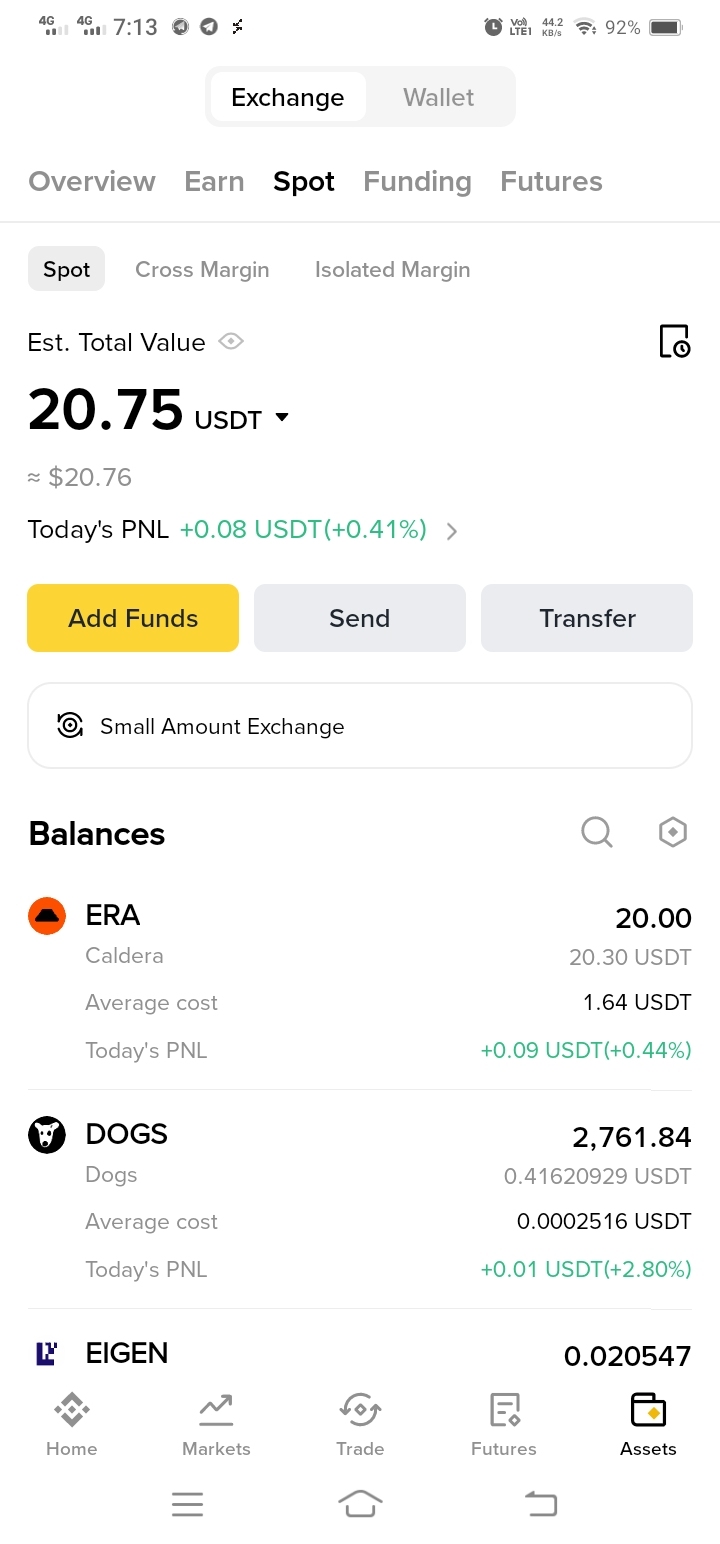
Task: Go to Home in bottom navigation
Action: 72,1424
